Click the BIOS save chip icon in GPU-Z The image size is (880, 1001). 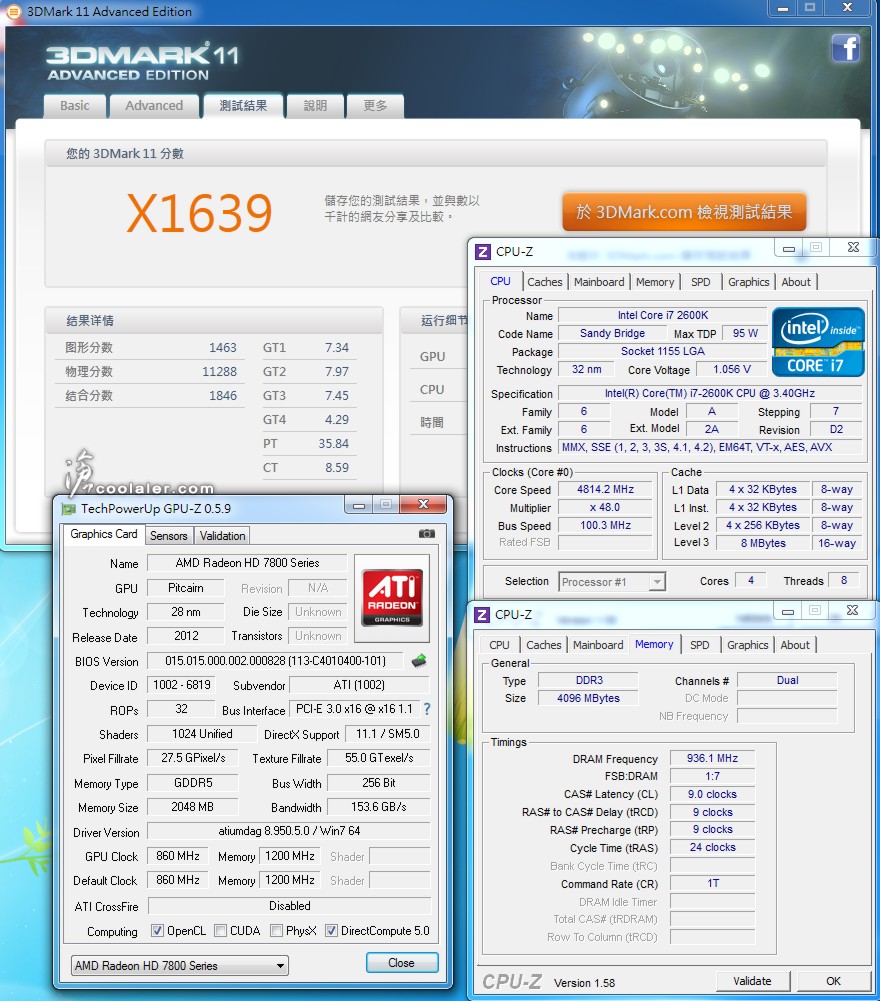419,661
